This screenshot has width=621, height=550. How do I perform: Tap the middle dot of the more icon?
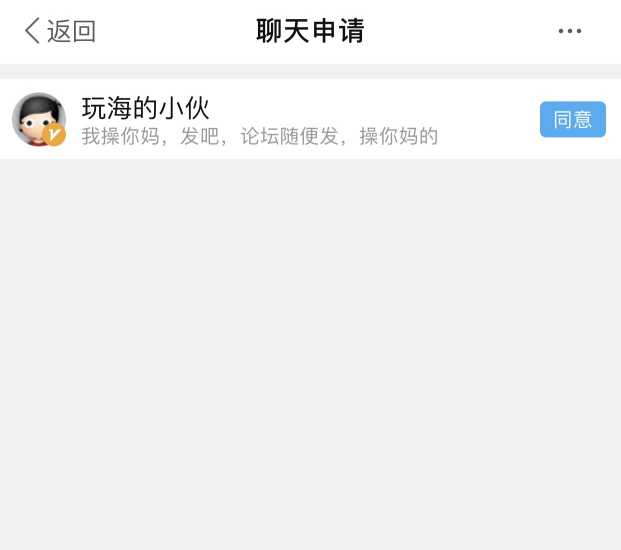pos(570,31)
